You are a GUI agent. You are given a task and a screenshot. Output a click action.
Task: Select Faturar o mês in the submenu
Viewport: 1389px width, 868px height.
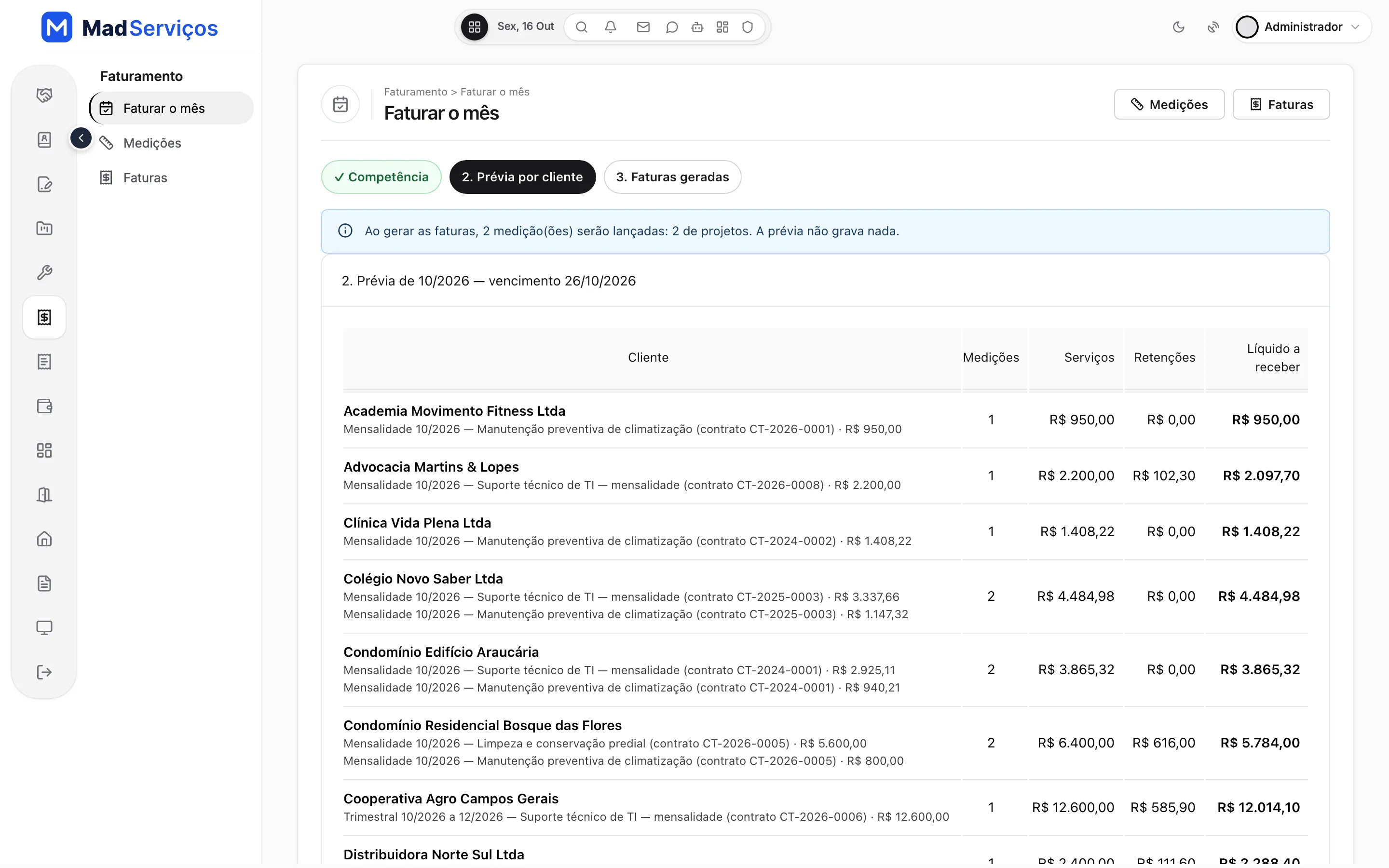coord(172,108)
